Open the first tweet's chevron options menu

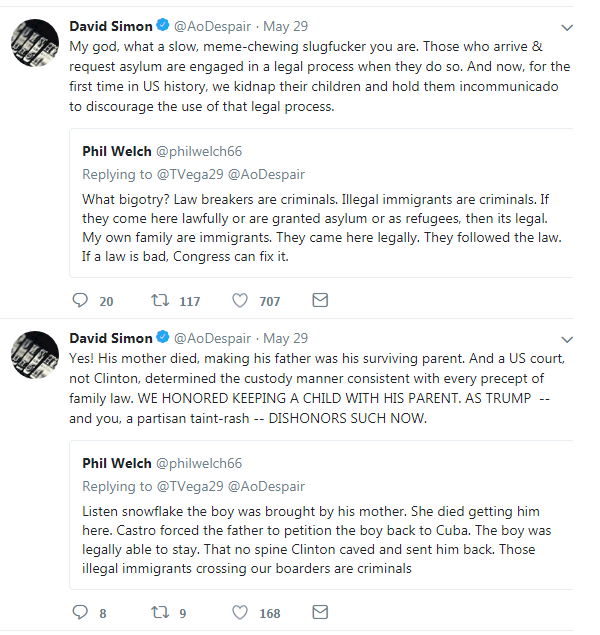point(567,28)
